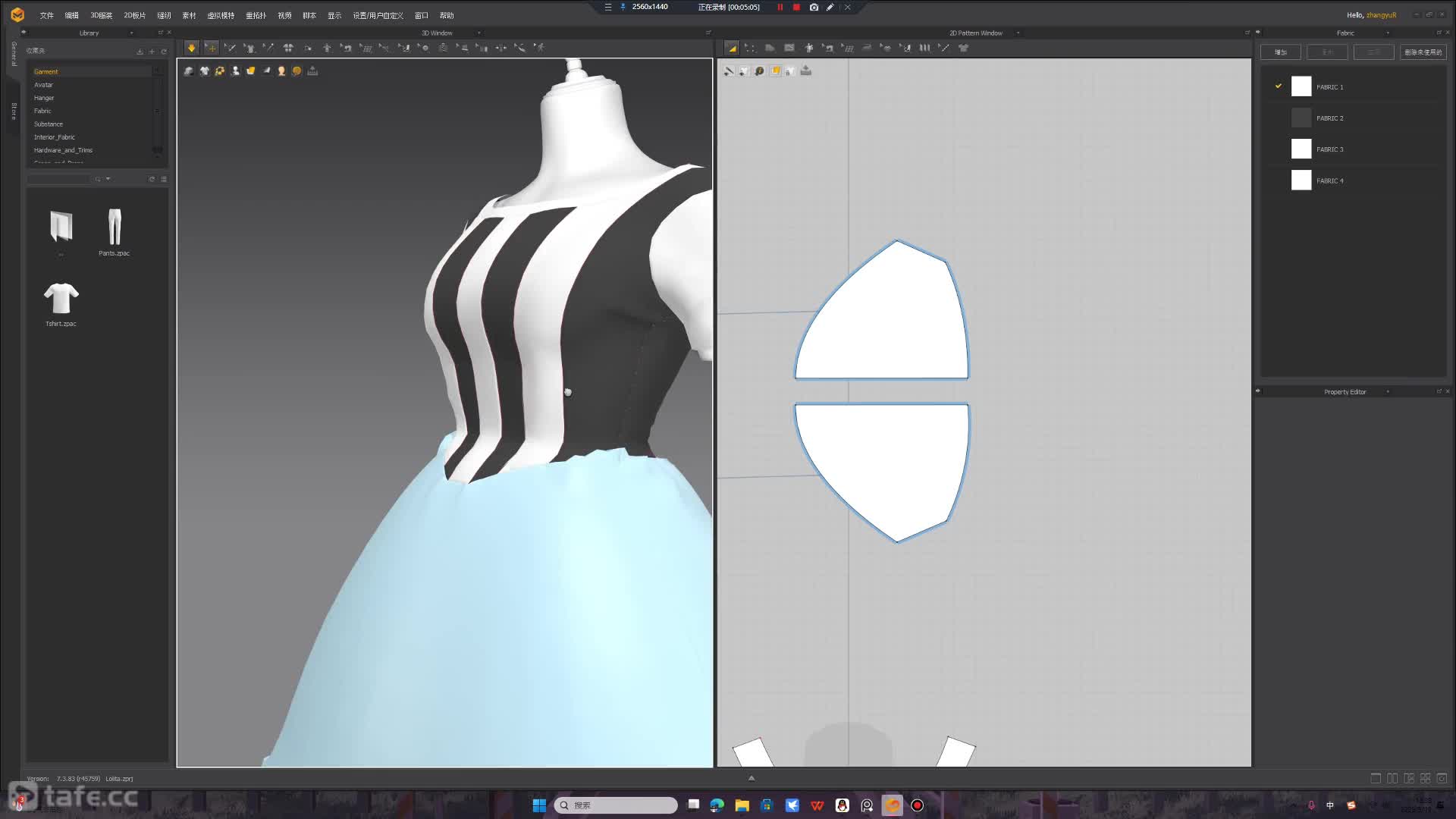Viewport: 1456px width, 819px height.
Task: Click the taskbar search box
Action: tap(616, 805)
